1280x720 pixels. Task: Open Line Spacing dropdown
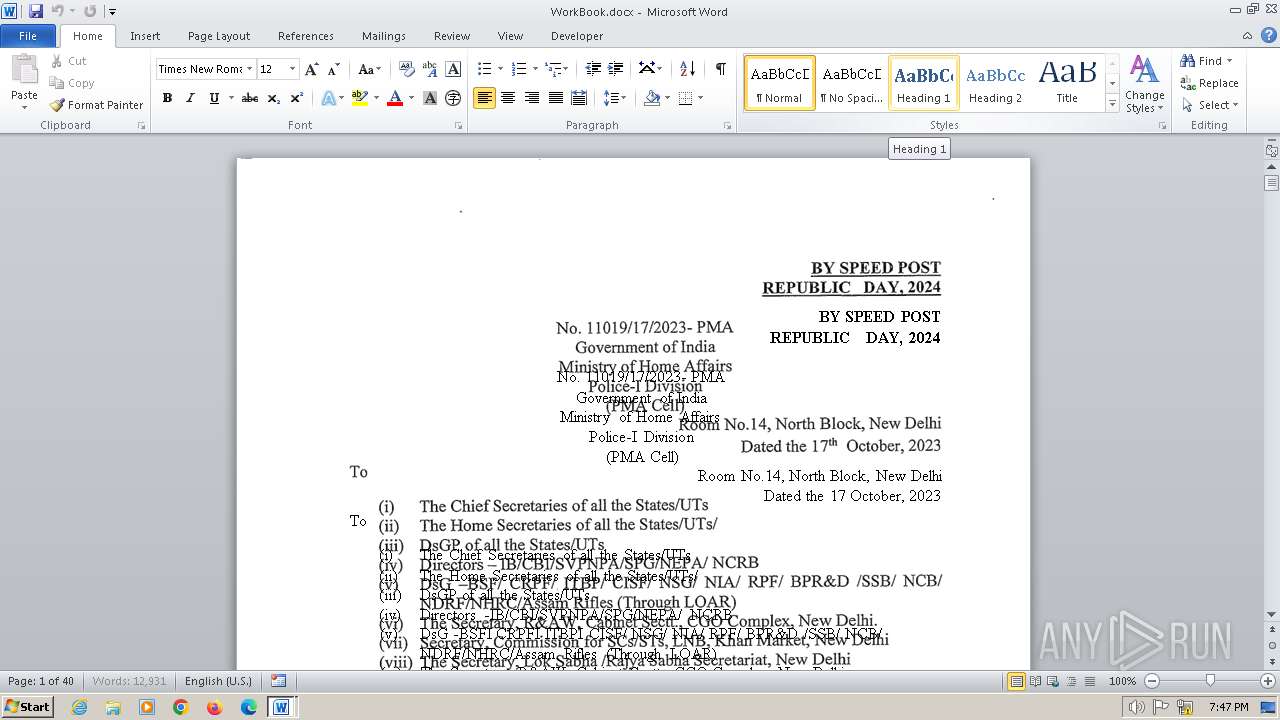(615, 98)
